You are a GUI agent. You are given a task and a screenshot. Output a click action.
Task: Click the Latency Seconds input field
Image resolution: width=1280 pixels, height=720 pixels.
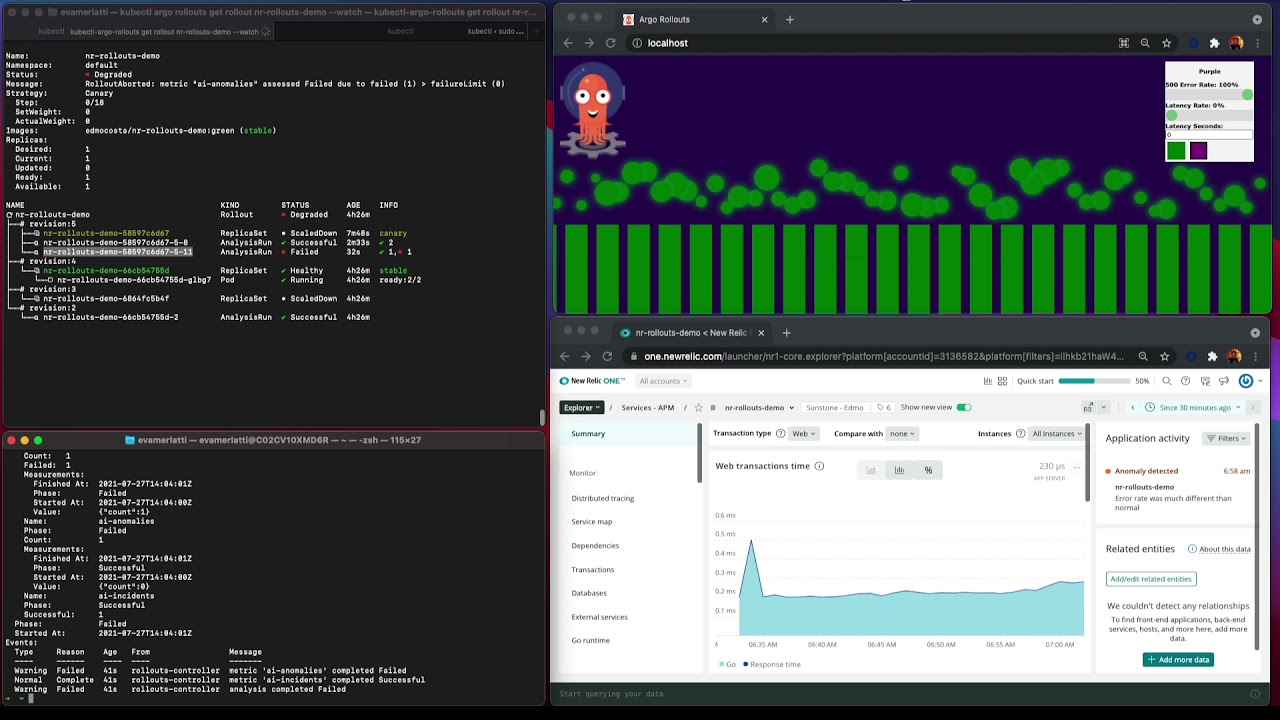[1209, 135]
